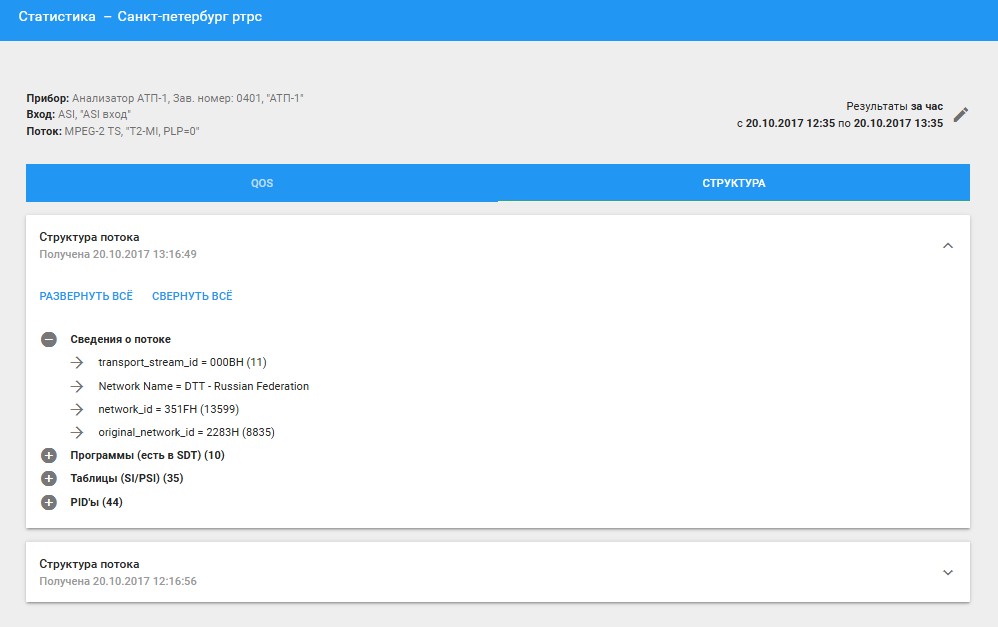The width and height of the screenshot is (998, 627).
Task: Collapse the first Структура потока panel chevron
Action: (948, 246)
